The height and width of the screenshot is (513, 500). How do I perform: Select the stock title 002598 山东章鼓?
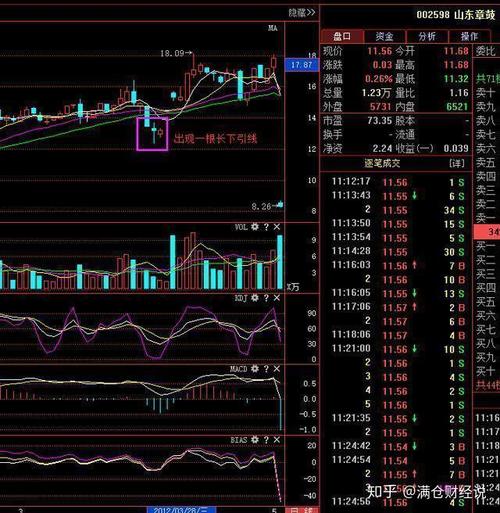(456, 15)
